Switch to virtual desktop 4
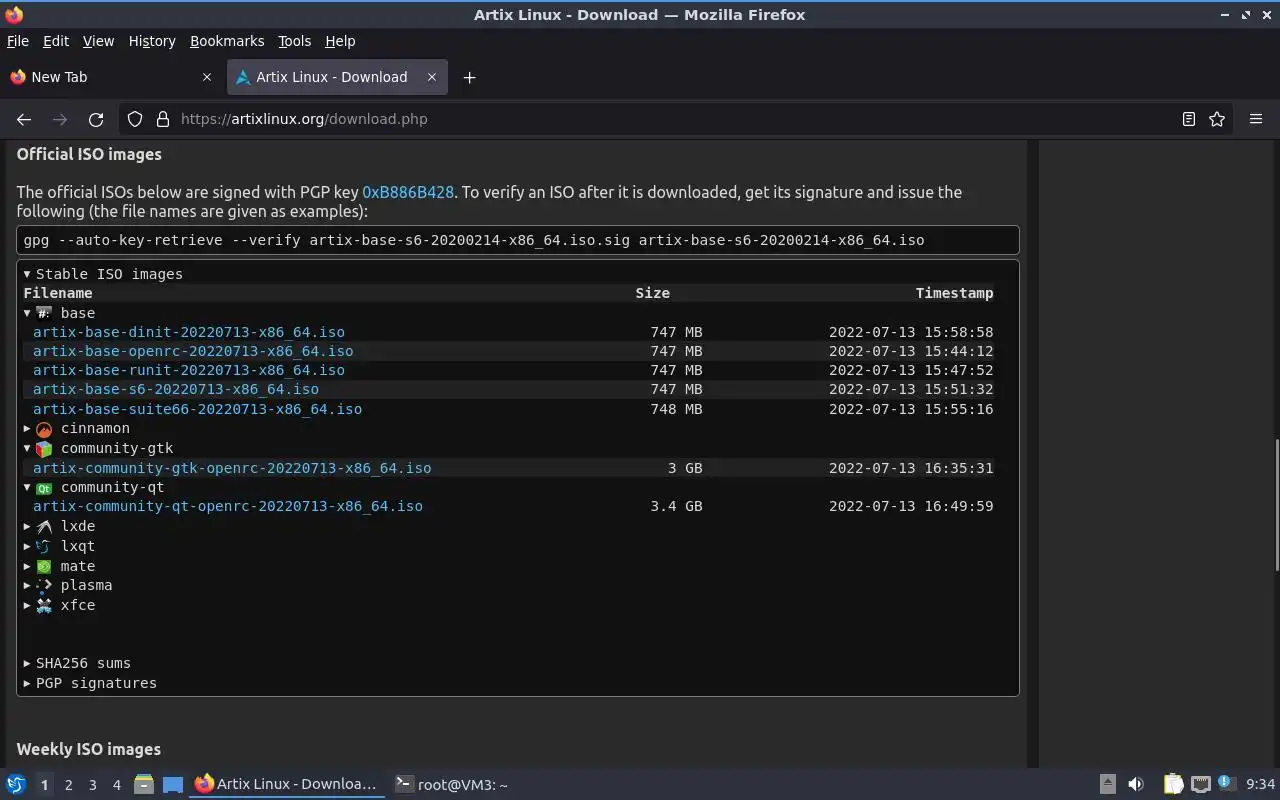The width and height of the screenshot is (1280, 800). tap(116, 785)
